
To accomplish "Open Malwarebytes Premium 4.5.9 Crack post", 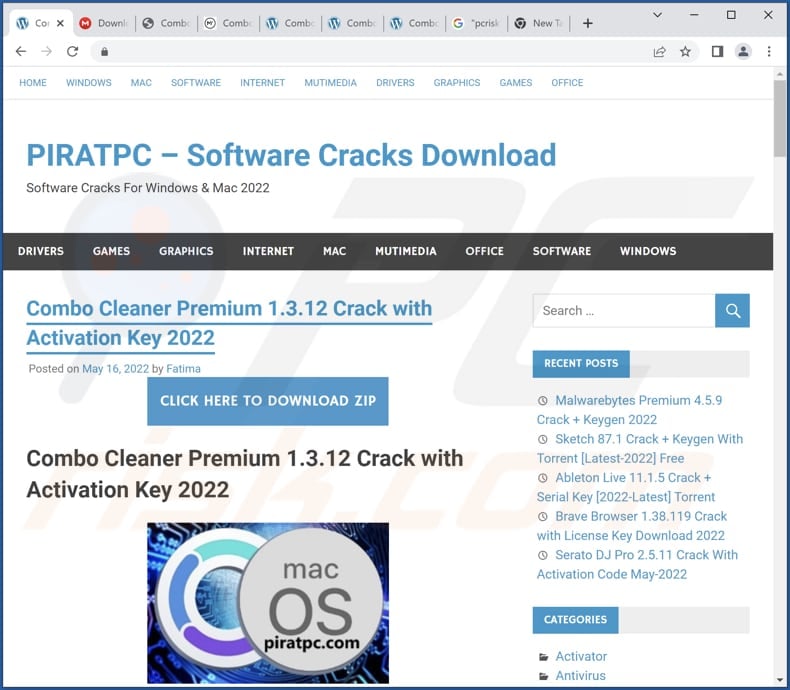I will click(x=630, y=410).
